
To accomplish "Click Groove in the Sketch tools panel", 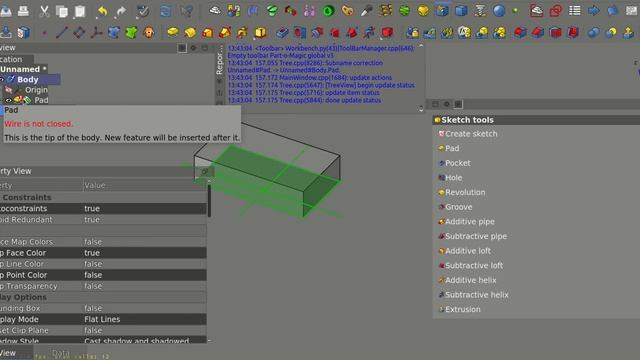I will point(458,207).
